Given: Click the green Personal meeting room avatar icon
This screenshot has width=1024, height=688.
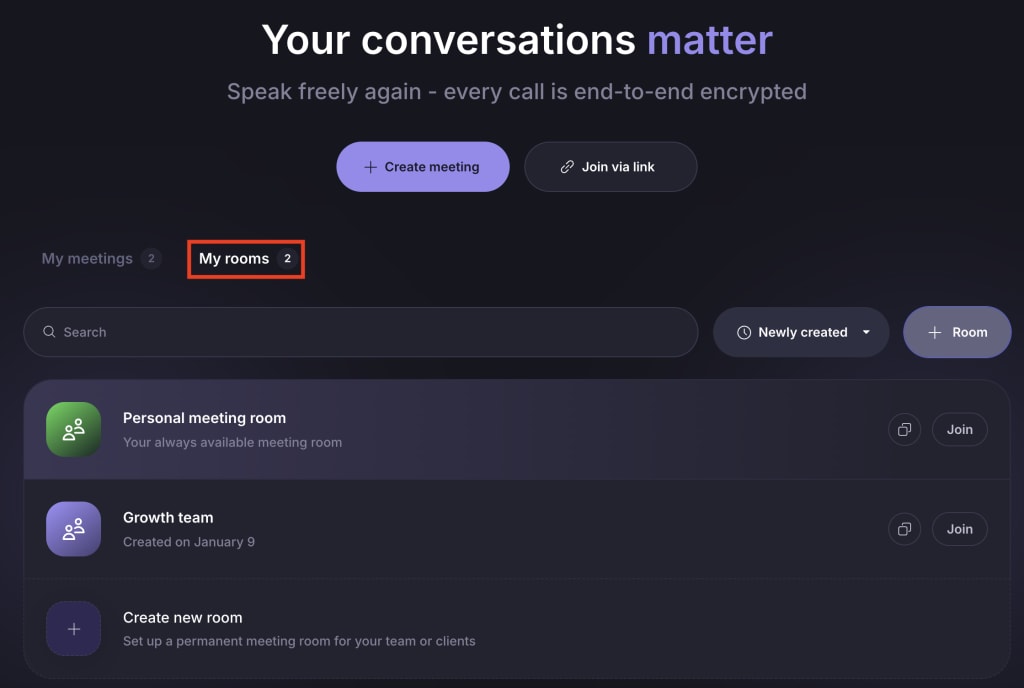Looking at the screenshot, I should pyautogui.click(x=73, y=429).
